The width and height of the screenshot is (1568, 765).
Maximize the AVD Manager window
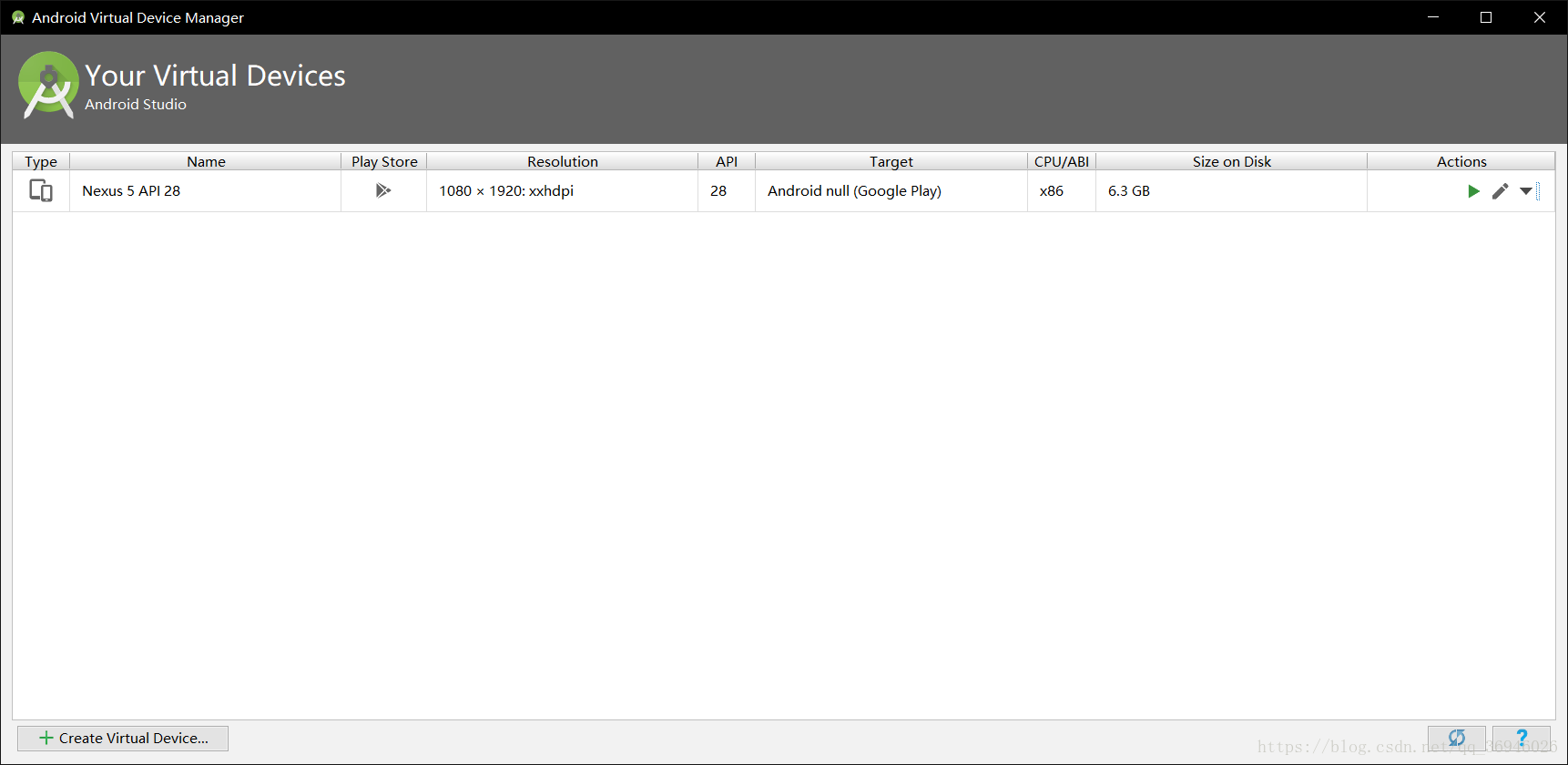coord(1486,17)
